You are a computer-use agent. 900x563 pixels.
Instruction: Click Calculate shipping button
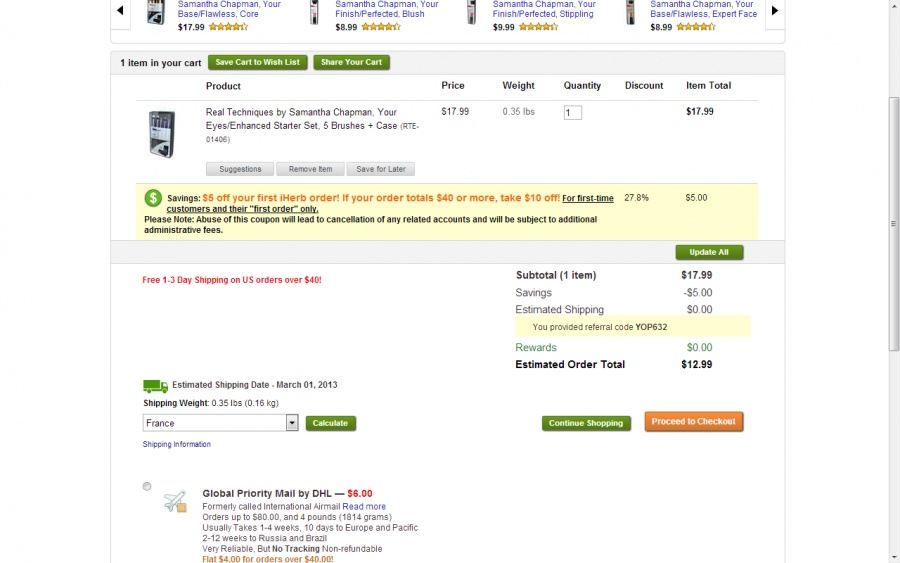tap(330, 423)
